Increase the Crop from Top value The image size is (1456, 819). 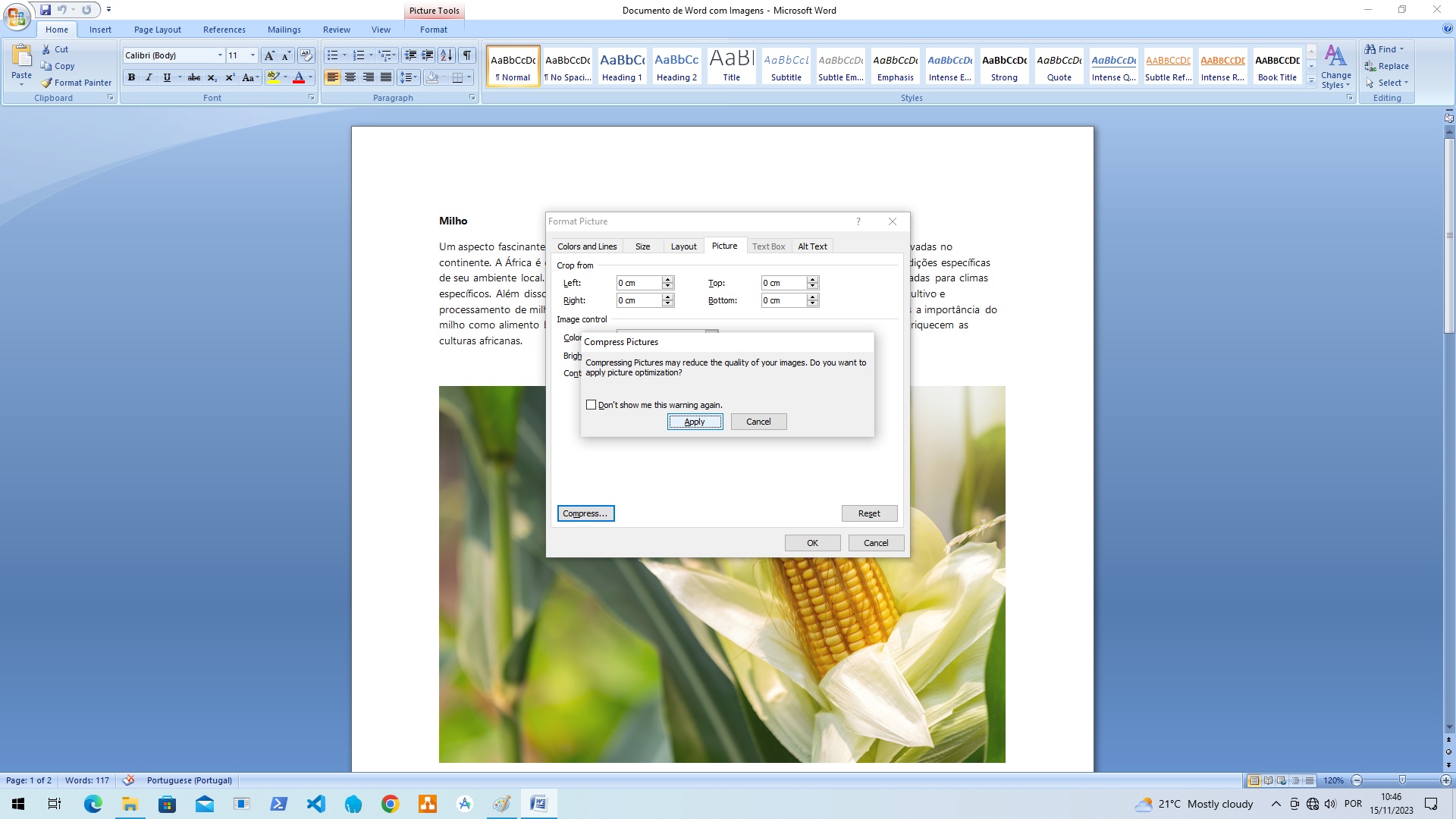pos(813,280)
